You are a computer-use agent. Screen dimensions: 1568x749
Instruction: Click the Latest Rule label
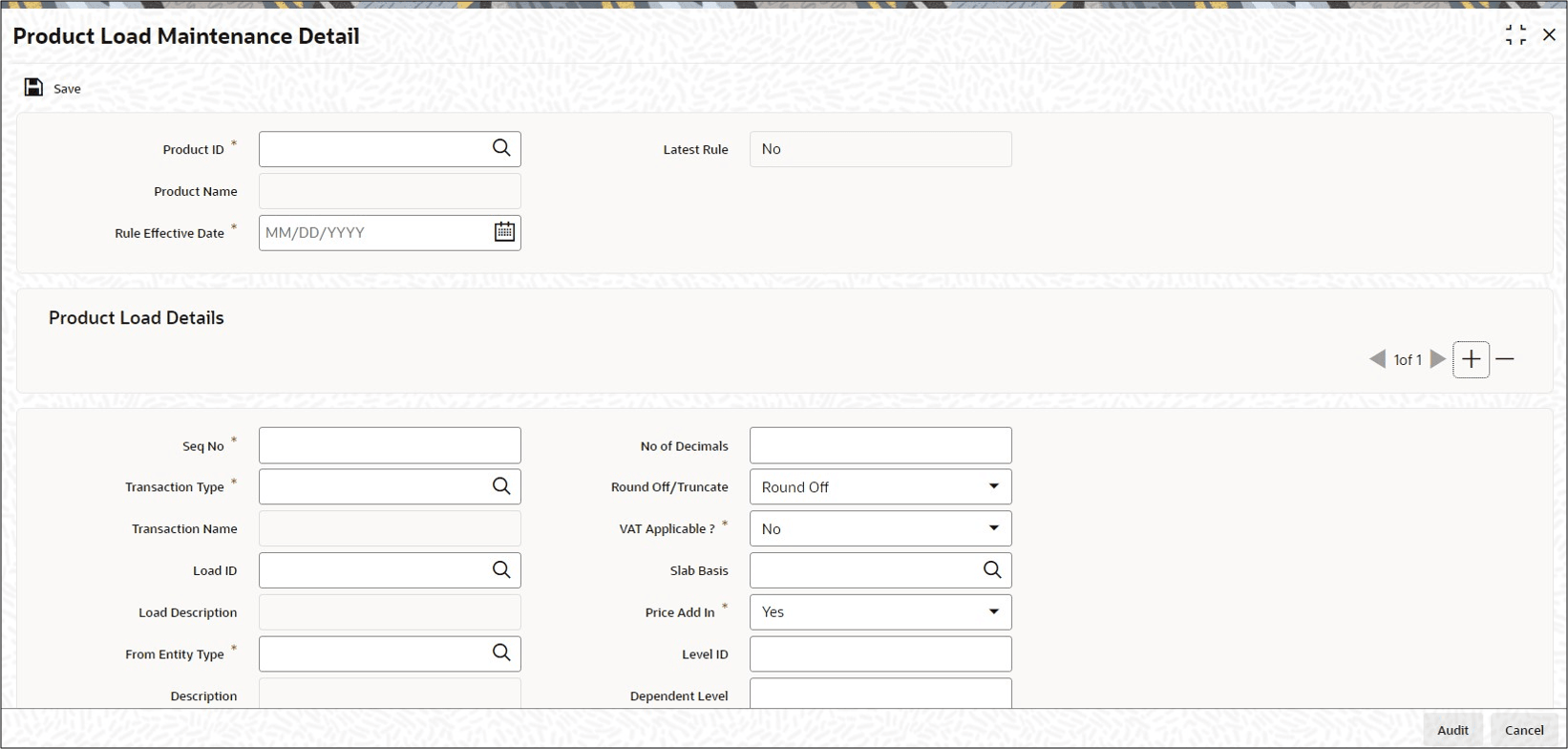coord(696,150)
